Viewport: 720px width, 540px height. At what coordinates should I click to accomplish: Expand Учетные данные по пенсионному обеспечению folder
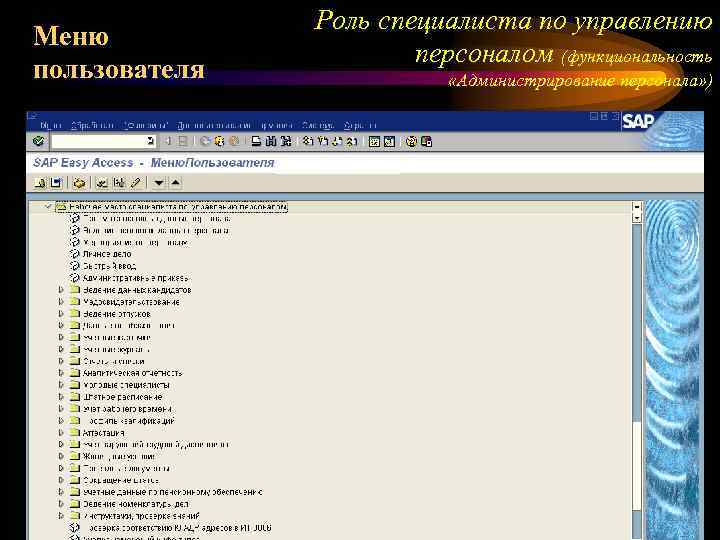click(61, 492)
